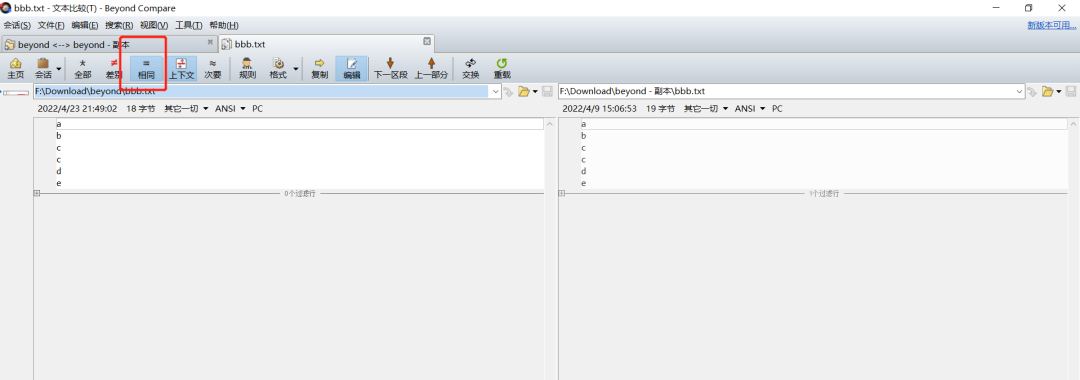Click left pane timestamp 2022/4/23 21:49:02
Screen dimensions: 1080x380
(77, 109)
